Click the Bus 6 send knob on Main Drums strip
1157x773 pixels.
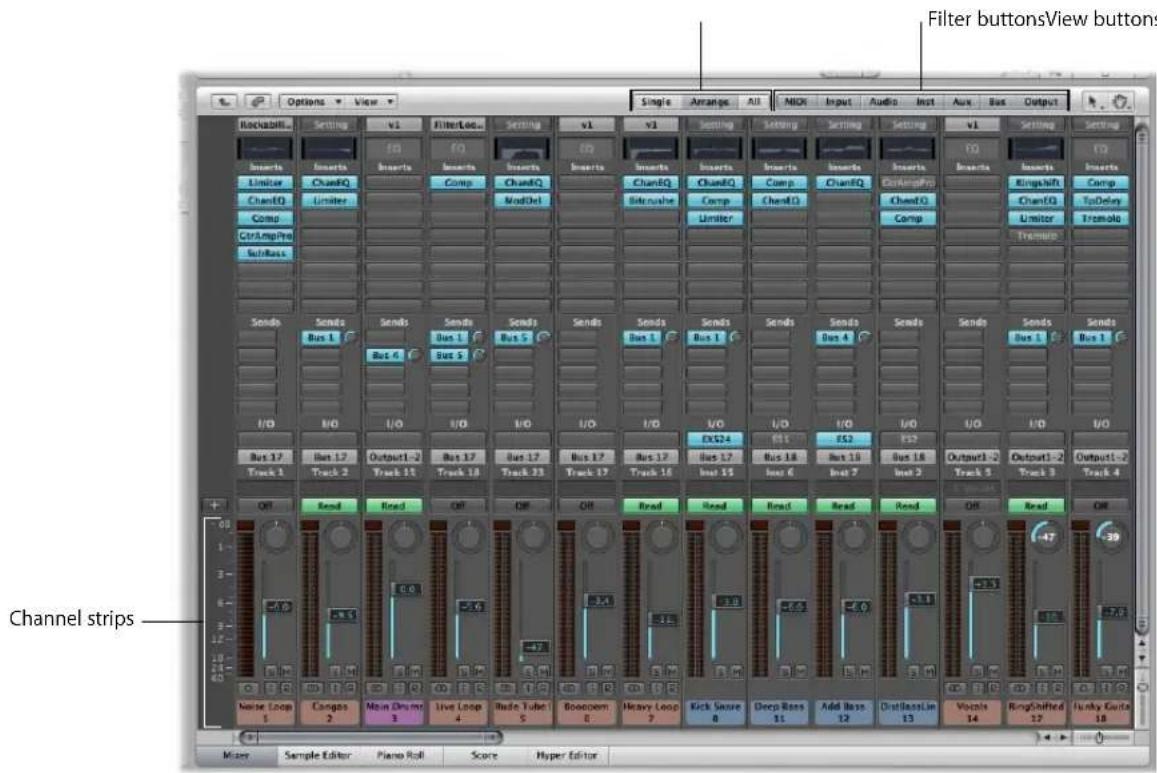(x=415, y=355)
